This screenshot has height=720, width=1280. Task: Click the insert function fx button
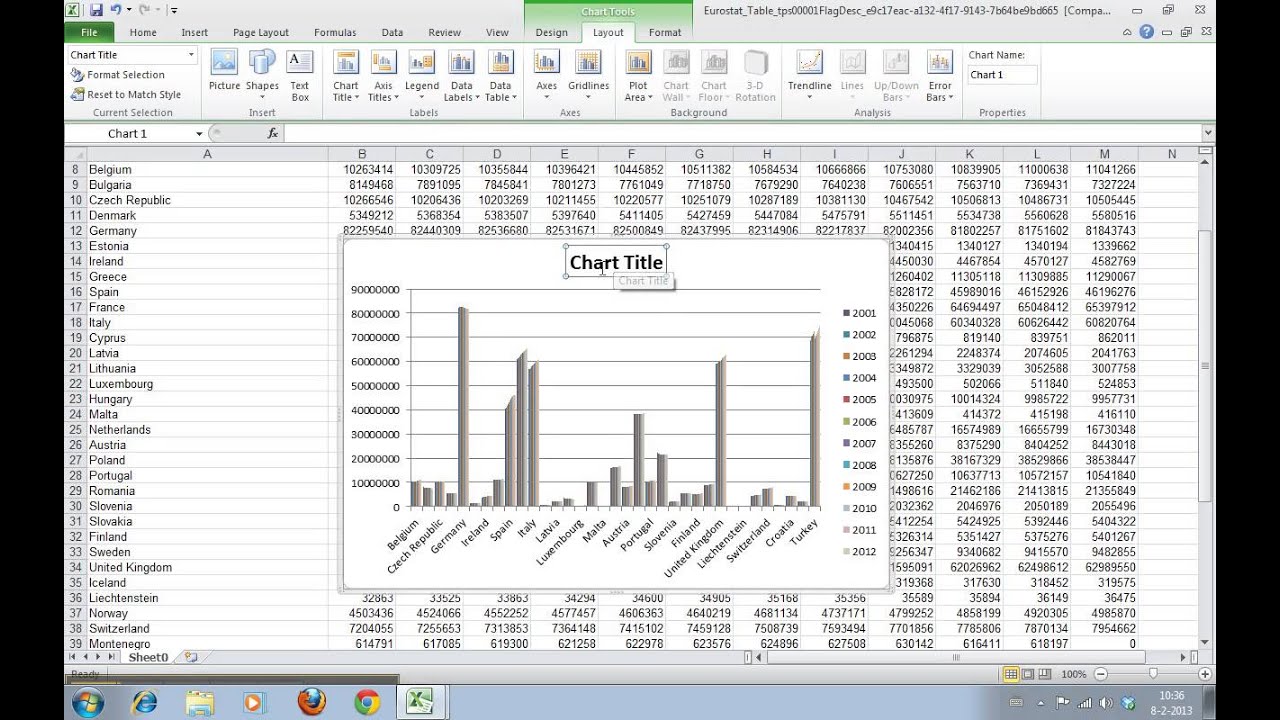tap(272, 133)
